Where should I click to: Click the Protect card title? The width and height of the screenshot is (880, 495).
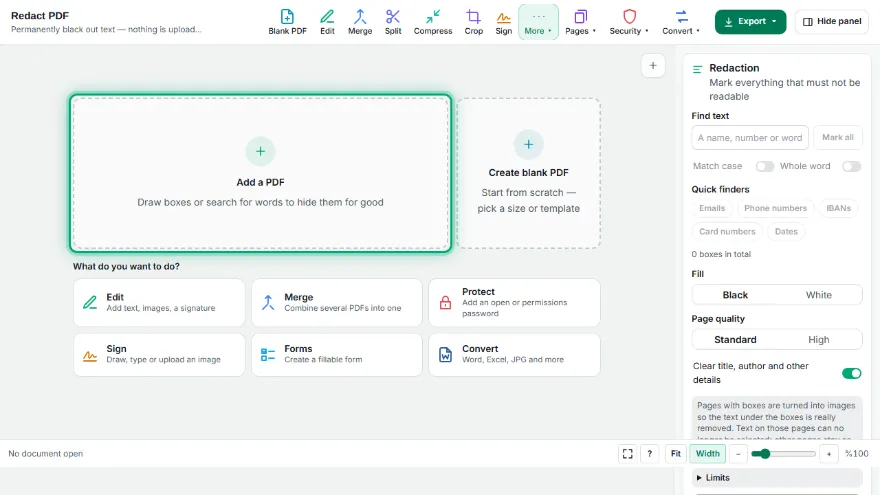(x=478, y=291)
